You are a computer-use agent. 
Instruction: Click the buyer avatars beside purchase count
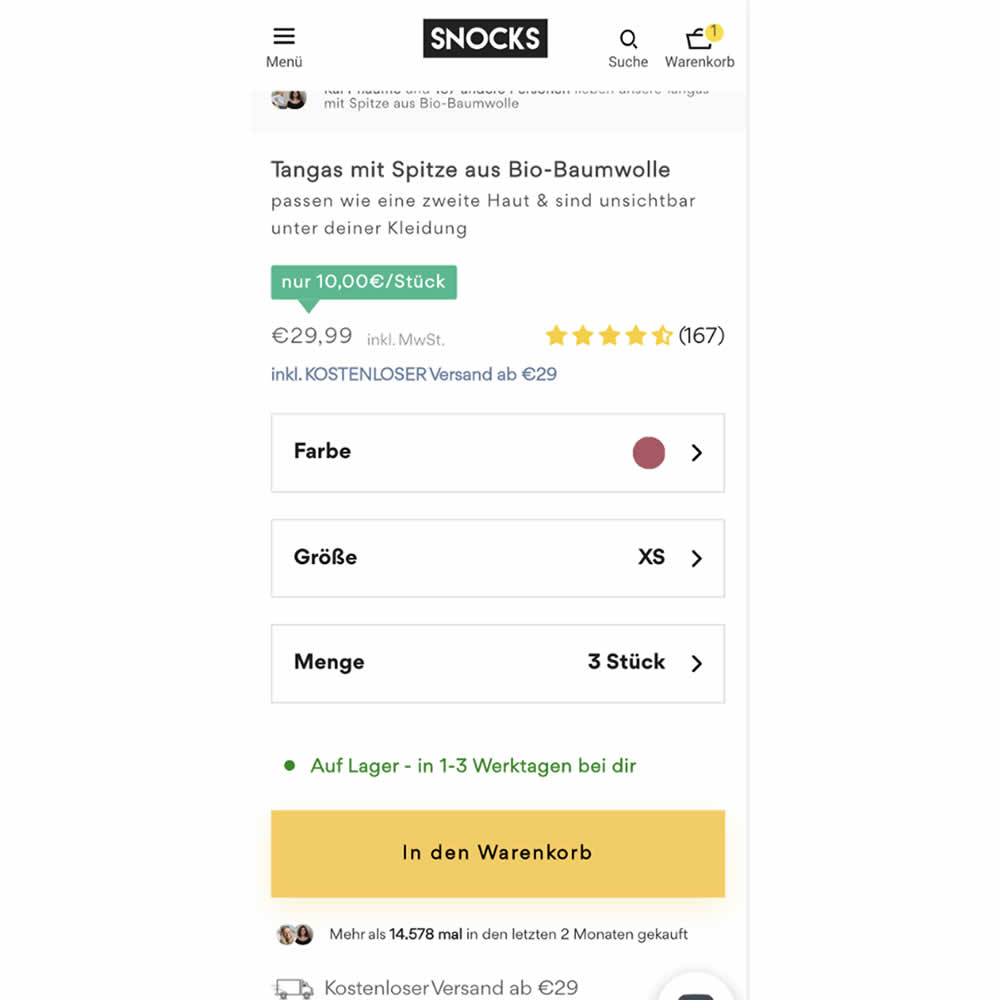tap(295, 935)
